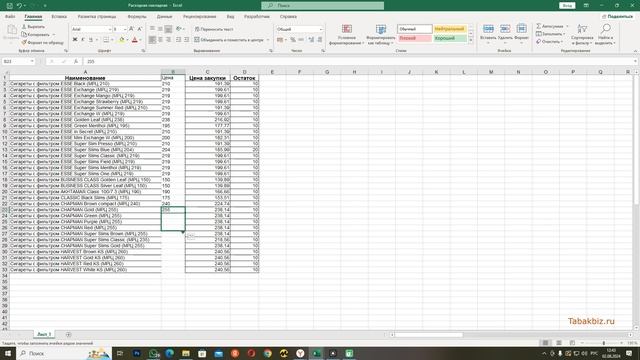This screenshot has width=640, height=360.
Task: Open the Clear (Очистить) menu
Action: click(549, 42)
